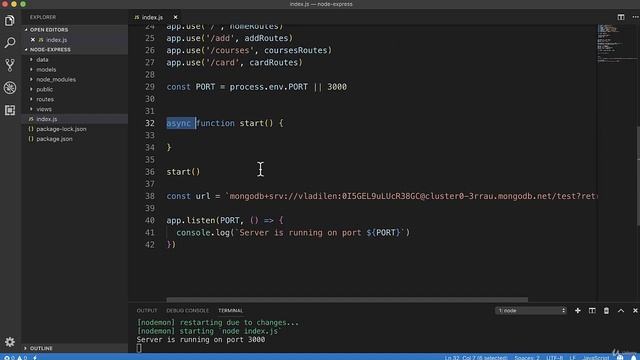Image resolution: width=640 pixels, height=360 pixels.
Task: Collapse the Open Editors section
Action: (x=49, y=30)
